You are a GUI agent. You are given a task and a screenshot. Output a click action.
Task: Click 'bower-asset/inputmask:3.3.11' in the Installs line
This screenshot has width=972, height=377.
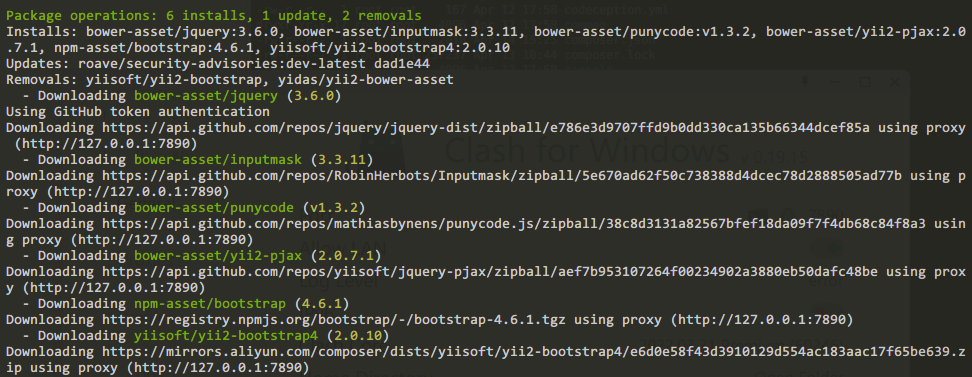click(x=410, y=31)
